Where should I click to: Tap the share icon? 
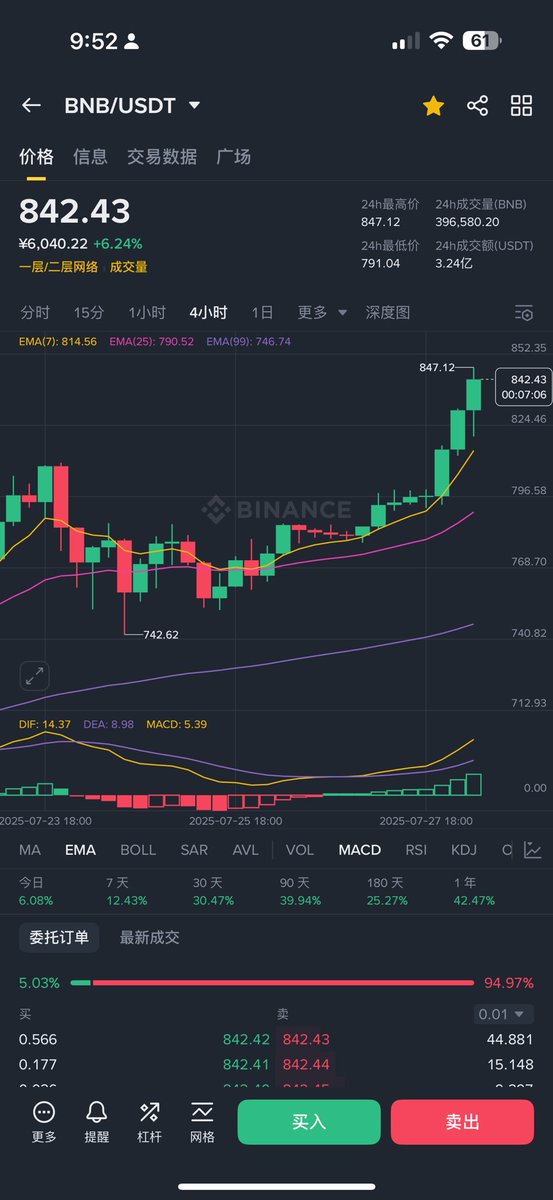[477, 105]
